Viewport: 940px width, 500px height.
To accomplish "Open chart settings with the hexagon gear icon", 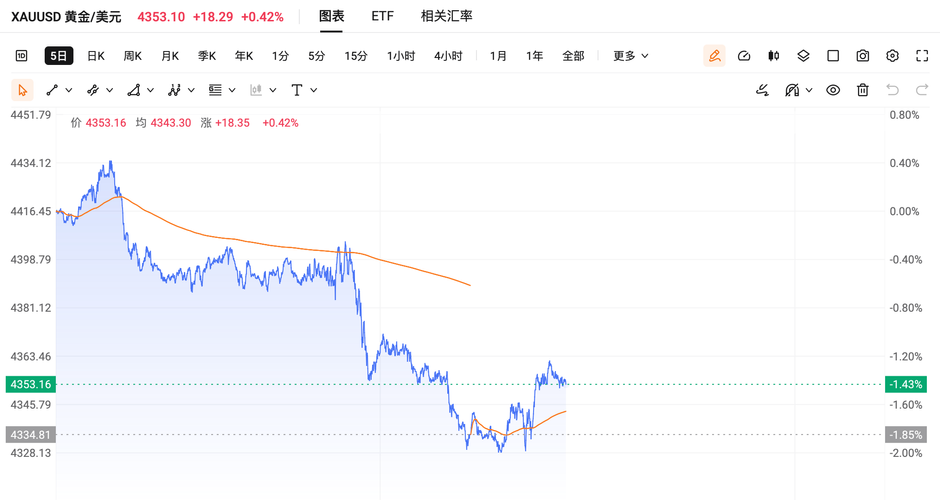I will point(892,56).
